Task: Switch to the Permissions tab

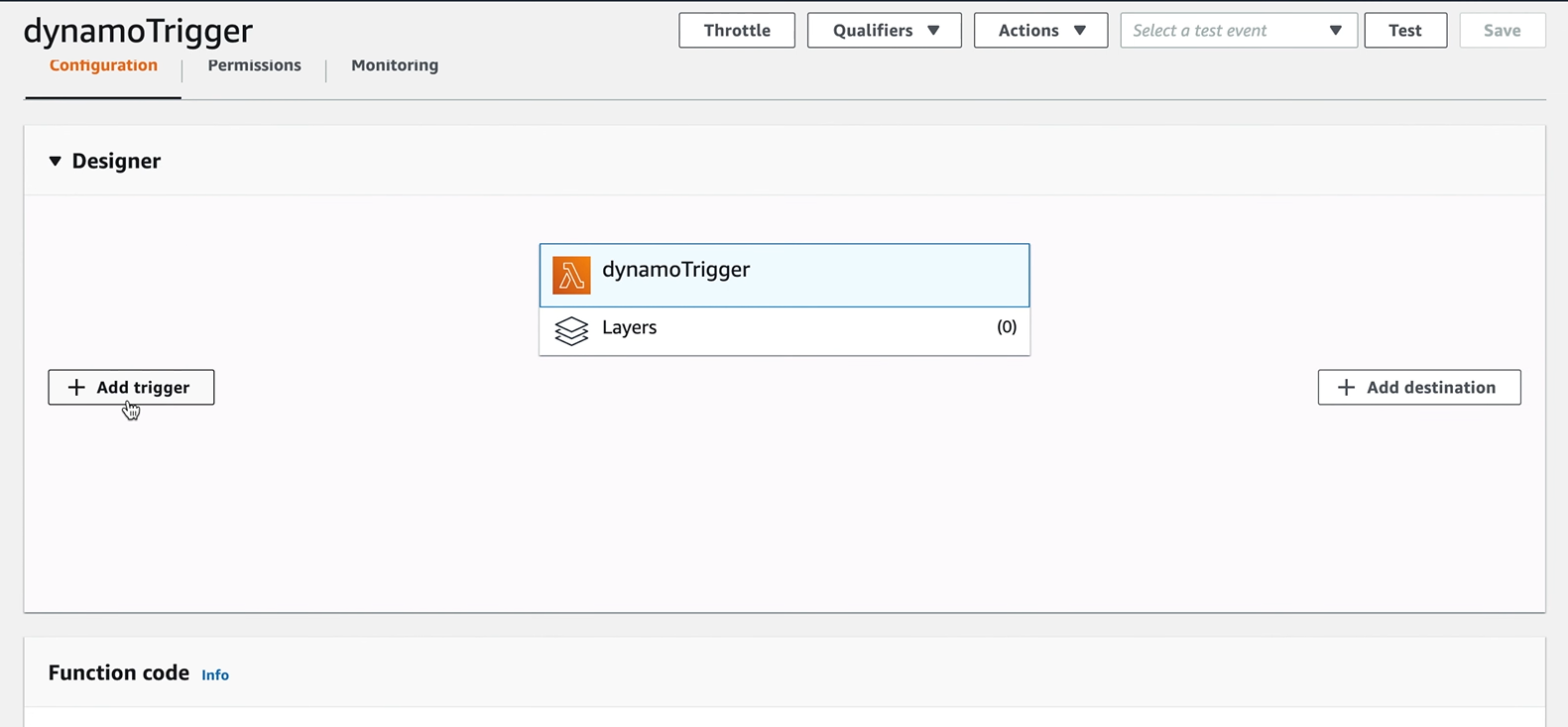Action: [254, 65]
